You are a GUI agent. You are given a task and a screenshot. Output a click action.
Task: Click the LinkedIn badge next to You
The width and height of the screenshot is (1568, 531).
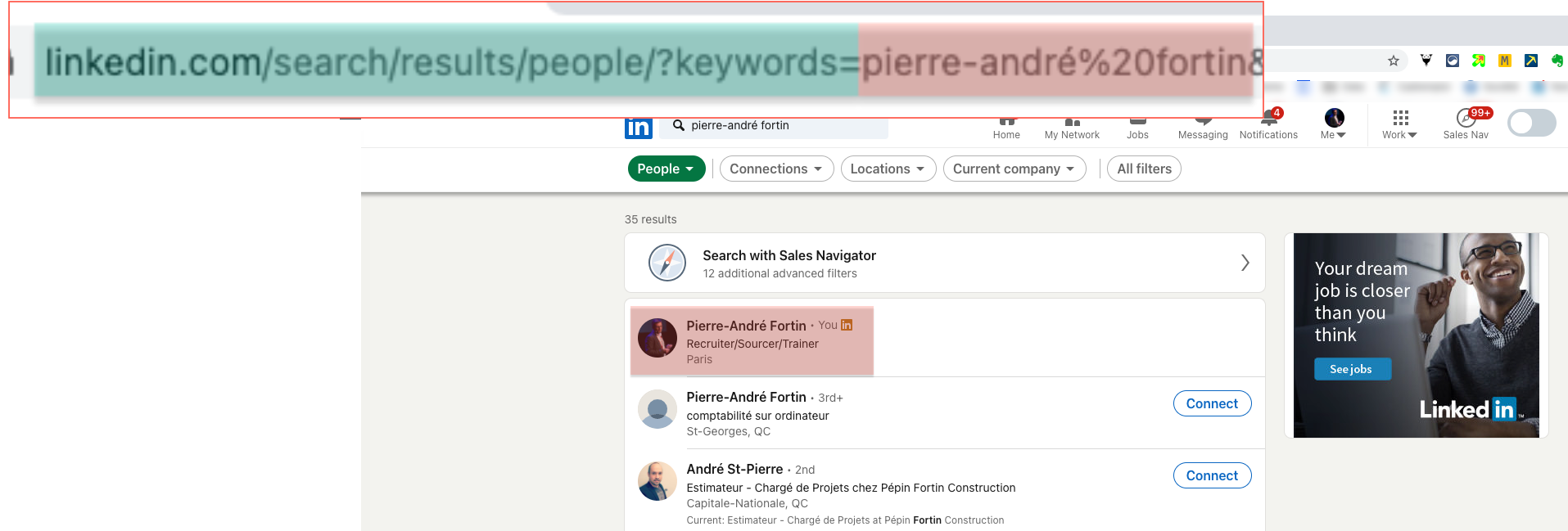click(847, 325)
